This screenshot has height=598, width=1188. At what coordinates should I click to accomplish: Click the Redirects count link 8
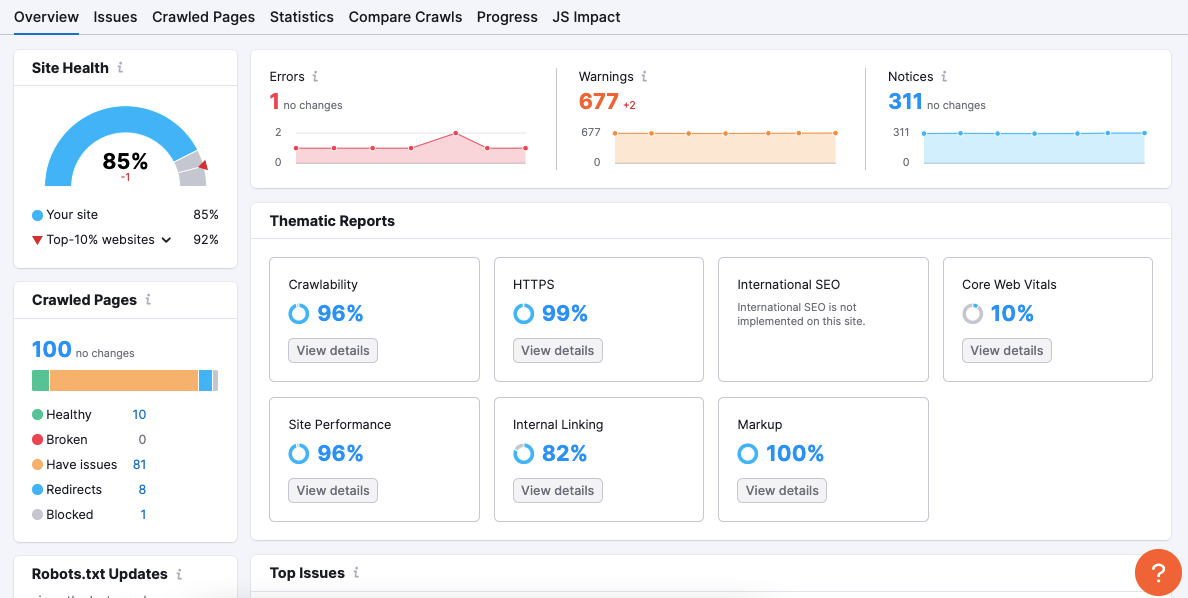click(142, 489)
